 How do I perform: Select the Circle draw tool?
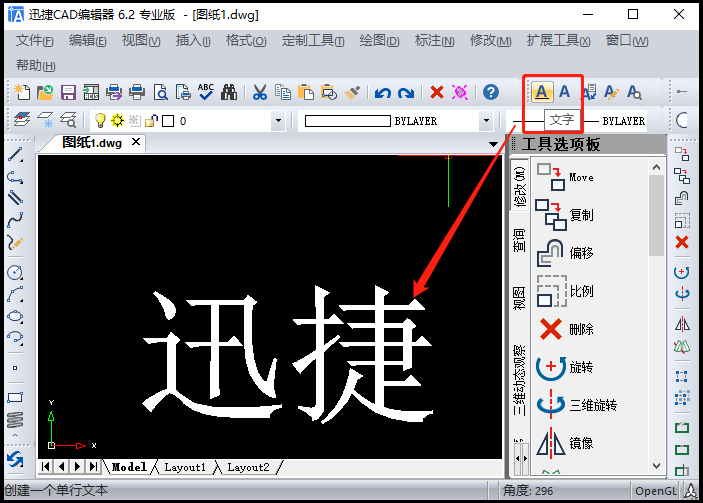[15, 272]
